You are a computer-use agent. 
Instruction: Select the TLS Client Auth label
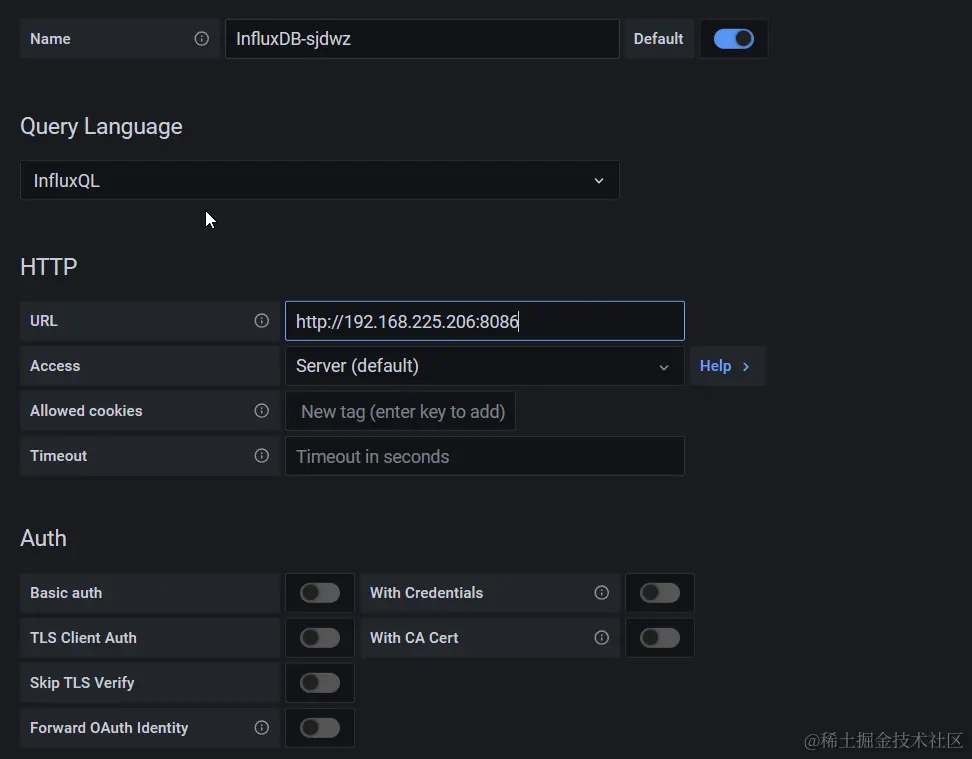pyautogui.click(x=83, y=637)
